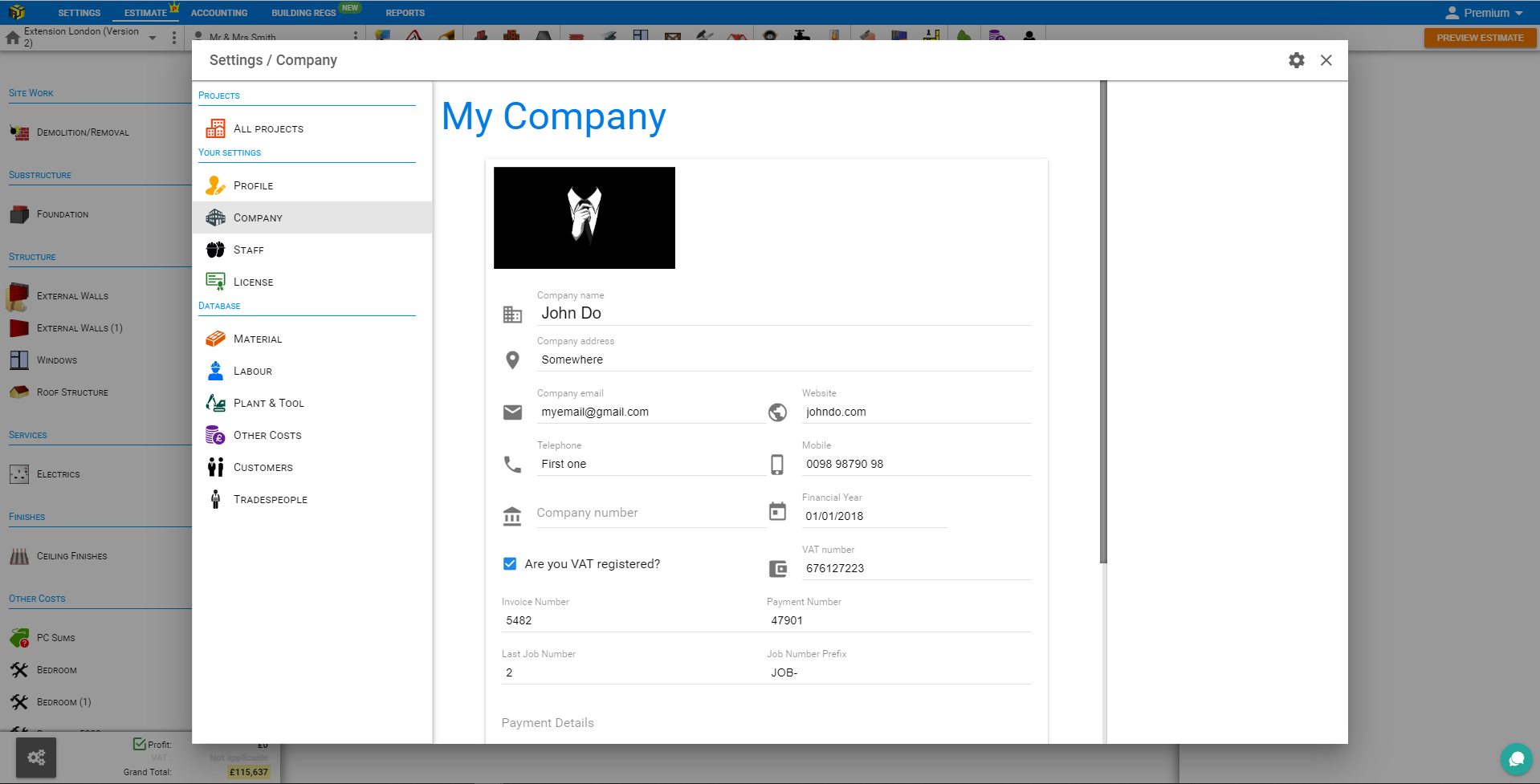Open the Settings menu in top bar

(x=79, y=13)
